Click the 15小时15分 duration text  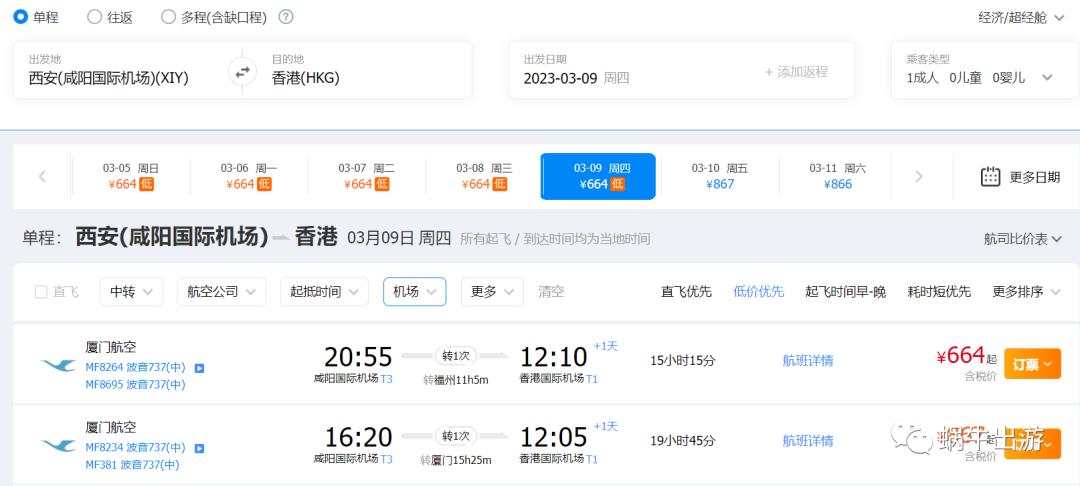(683, 360)
